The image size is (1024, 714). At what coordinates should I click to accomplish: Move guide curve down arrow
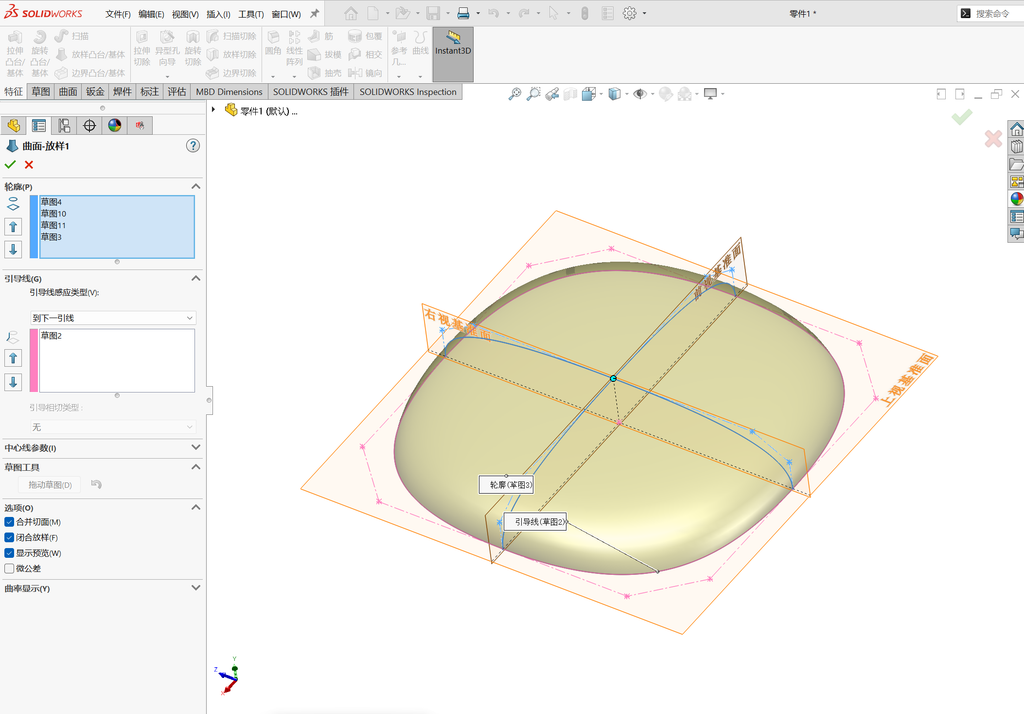click(x=13, y=381)
